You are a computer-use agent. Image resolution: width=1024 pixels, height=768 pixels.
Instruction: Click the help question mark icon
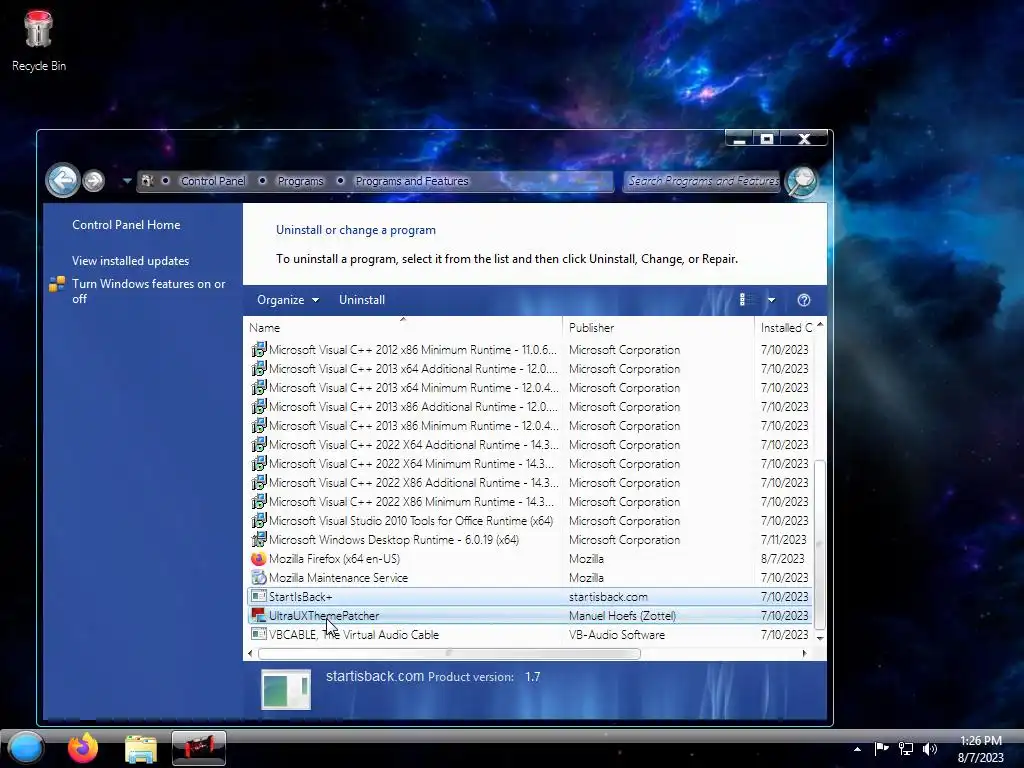click(804, 300)
